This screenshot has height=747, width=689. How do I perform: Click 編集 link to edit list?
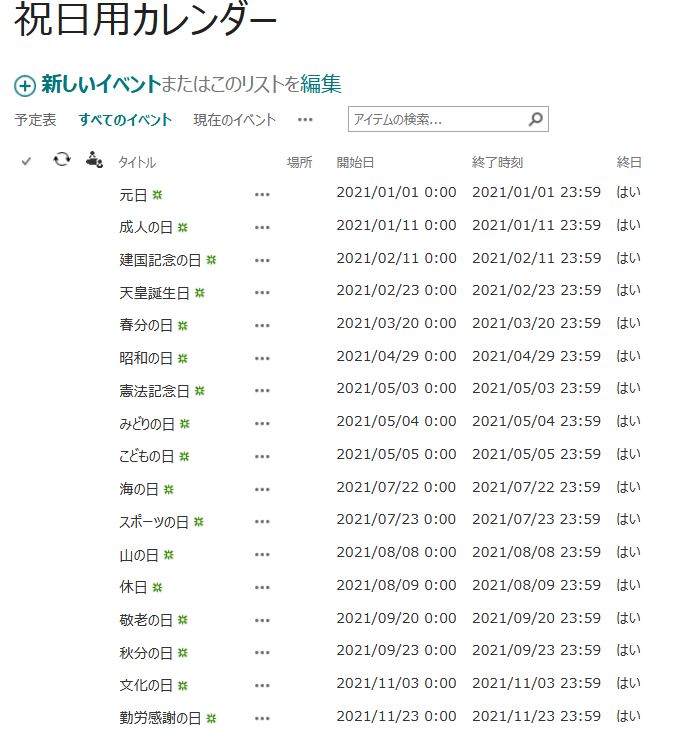point(321,84)
